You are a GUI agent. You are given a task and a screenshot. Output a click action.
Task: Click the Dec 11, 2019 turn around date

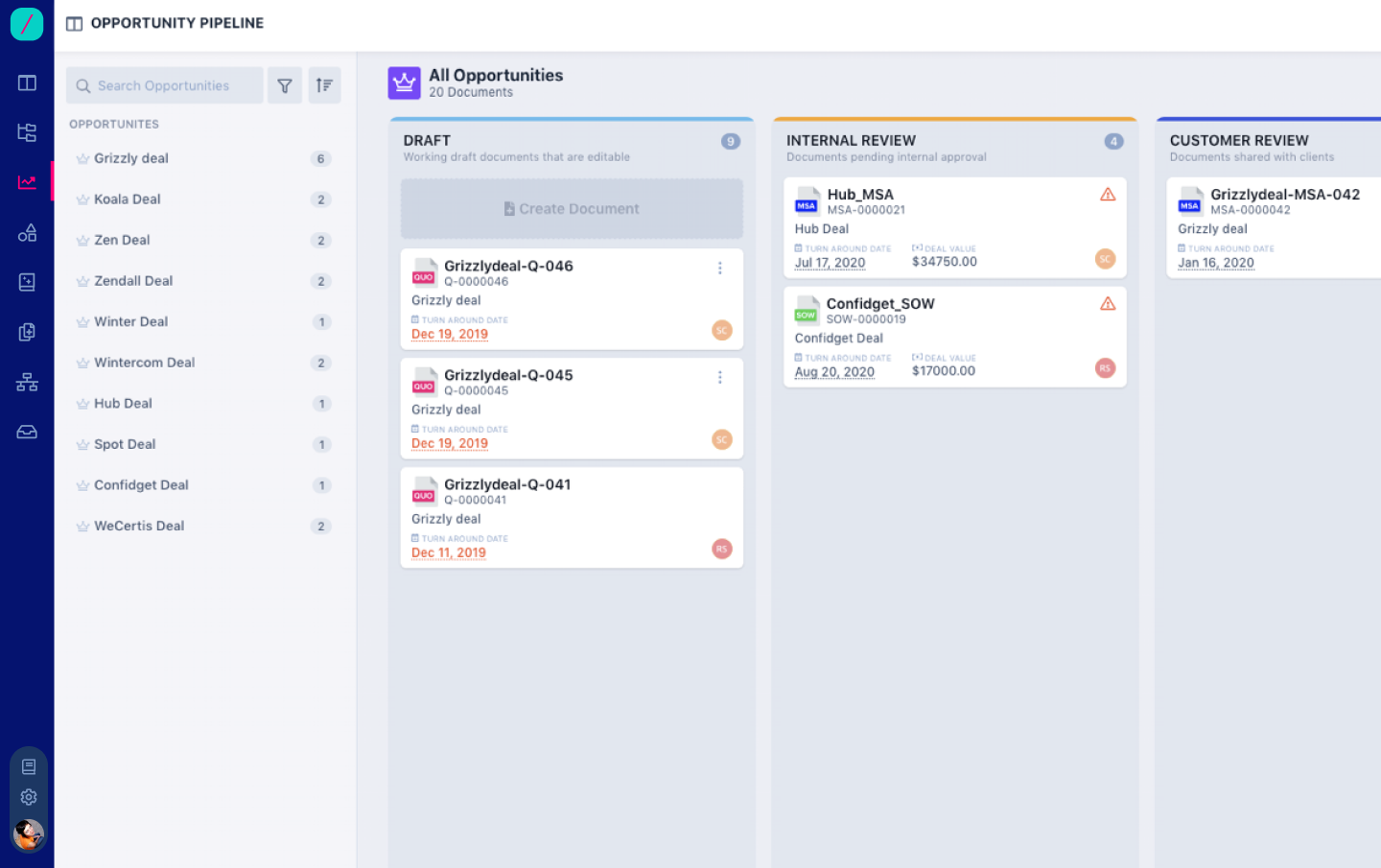coord(449,552)
